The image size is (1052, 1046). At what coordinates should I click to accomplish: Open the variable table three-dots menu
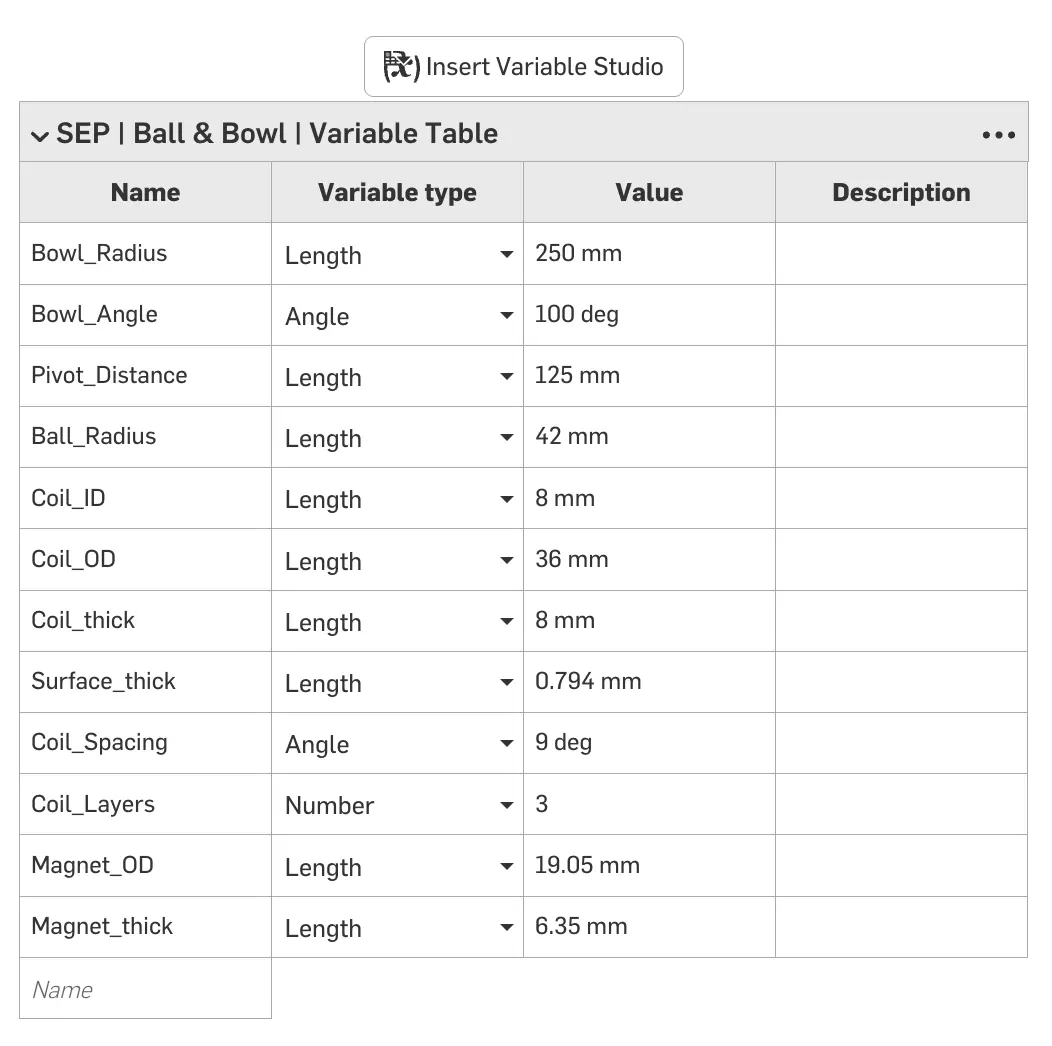(x=998, y=135)
